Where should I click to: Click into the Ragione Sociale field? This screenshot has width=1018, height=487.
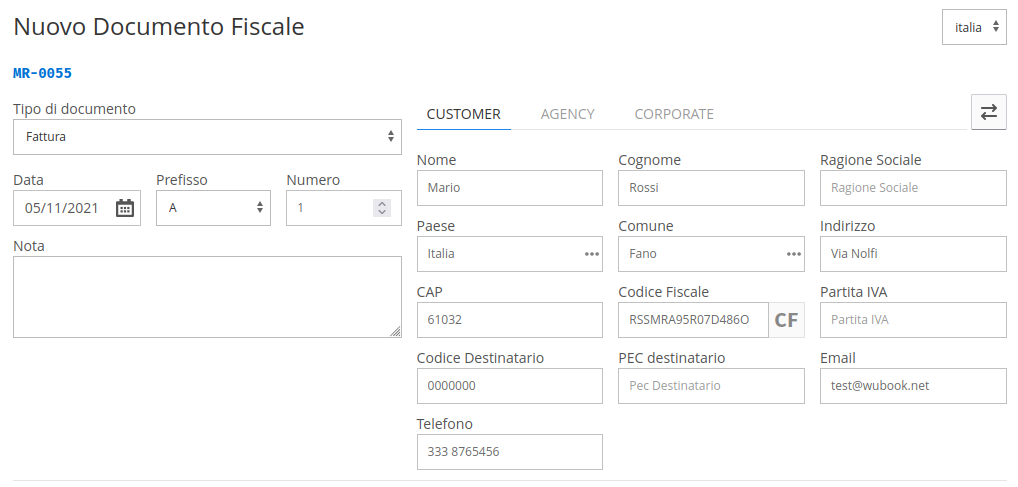tap(913, 188)
